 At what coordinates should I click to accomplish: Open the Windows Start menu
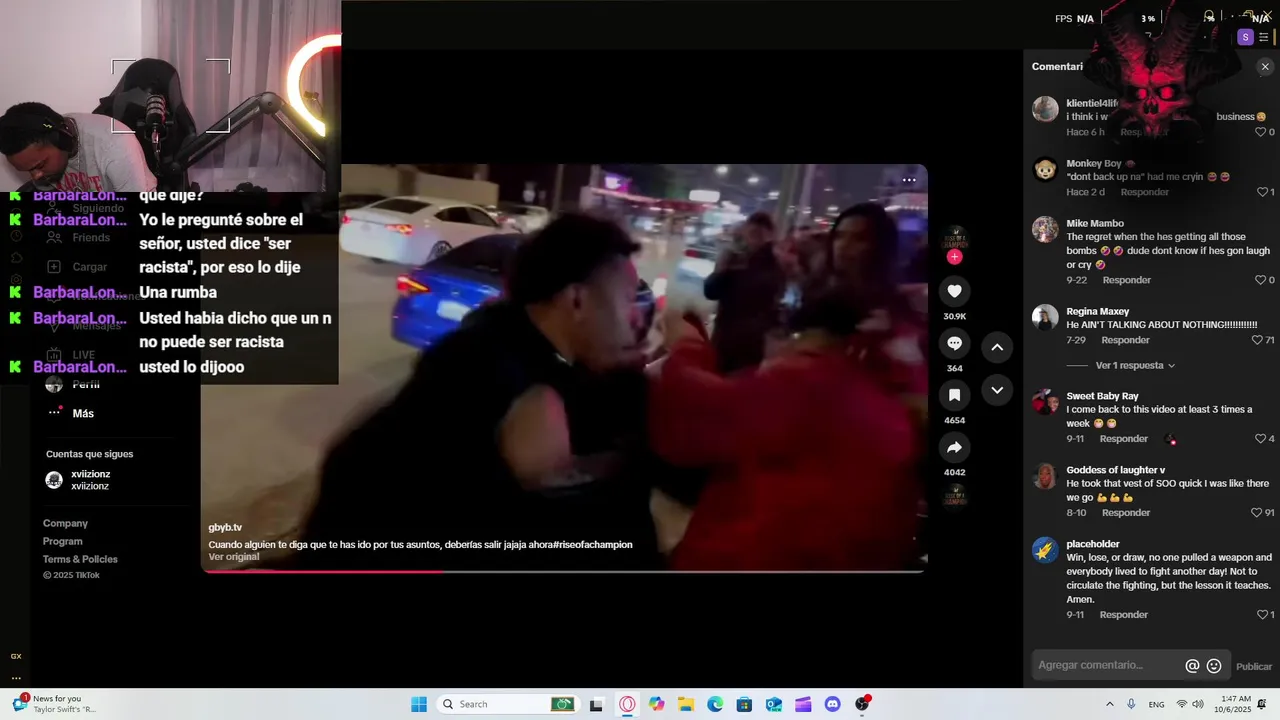tap(419, 704)
